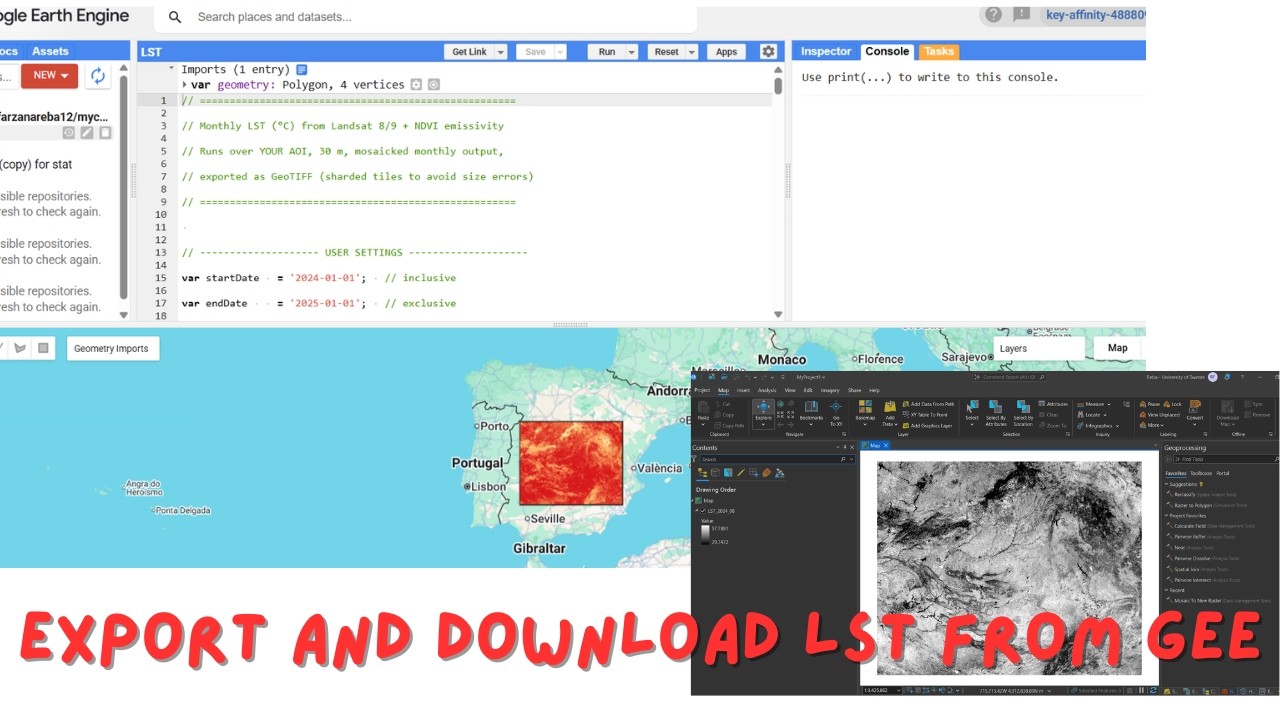Click the Map view type button
Image resolution: width=1280 pixels, height=720 pixels.
coord(1118,348)
